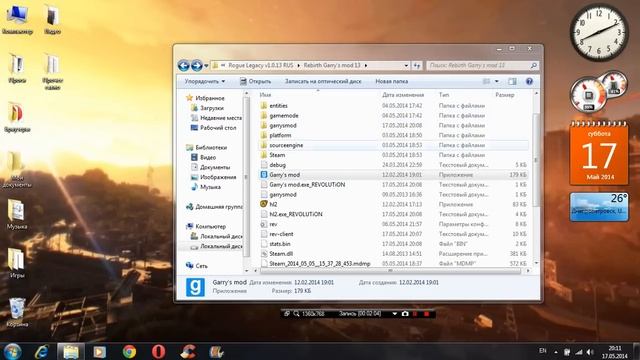Image resolution: width=640 pixels, height=360 pixels.
Task: Open the view options dropdown arrow
Action: click(497, 82)
